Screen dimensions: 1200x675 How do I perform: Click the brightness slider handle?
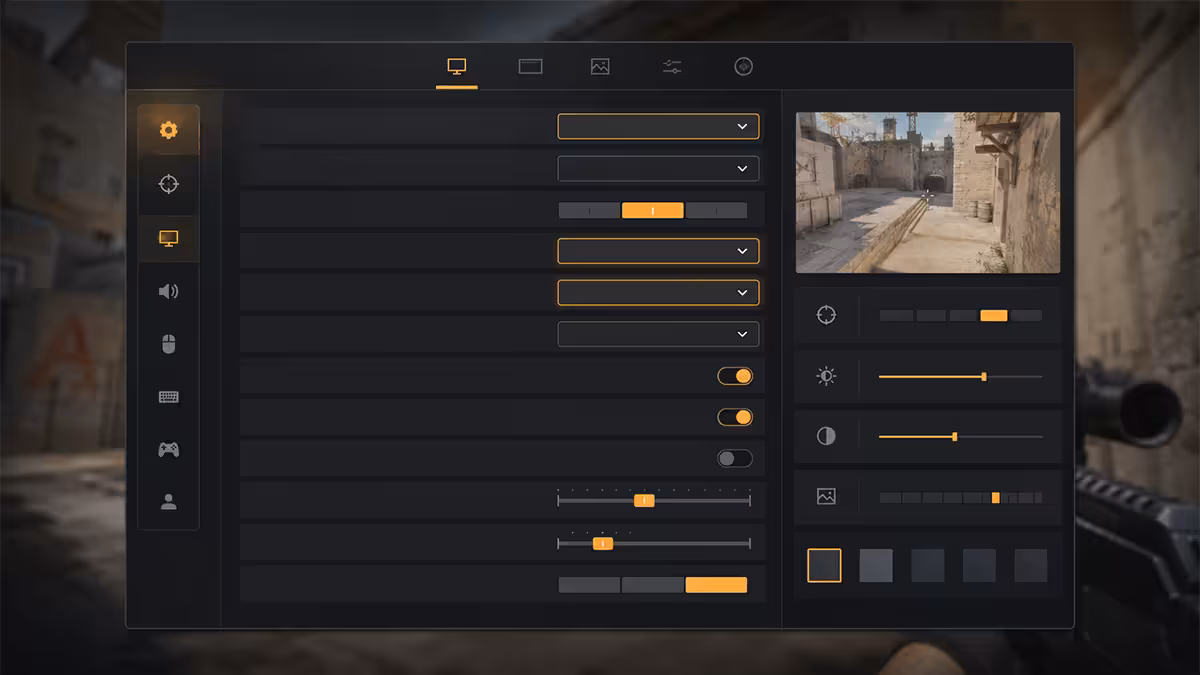pyautogui.click(x=984, y=377)
